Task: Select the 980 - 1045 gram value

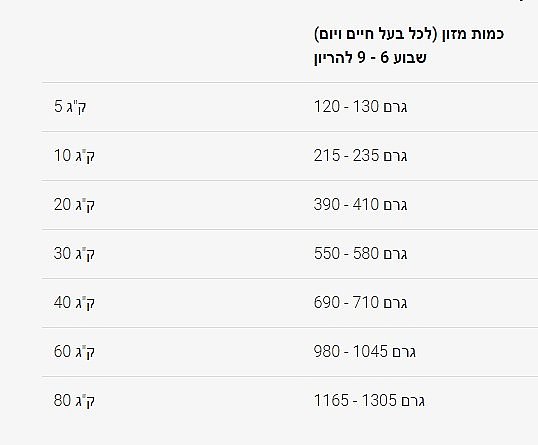Action: pyautogui.click(x=365, y=352)
